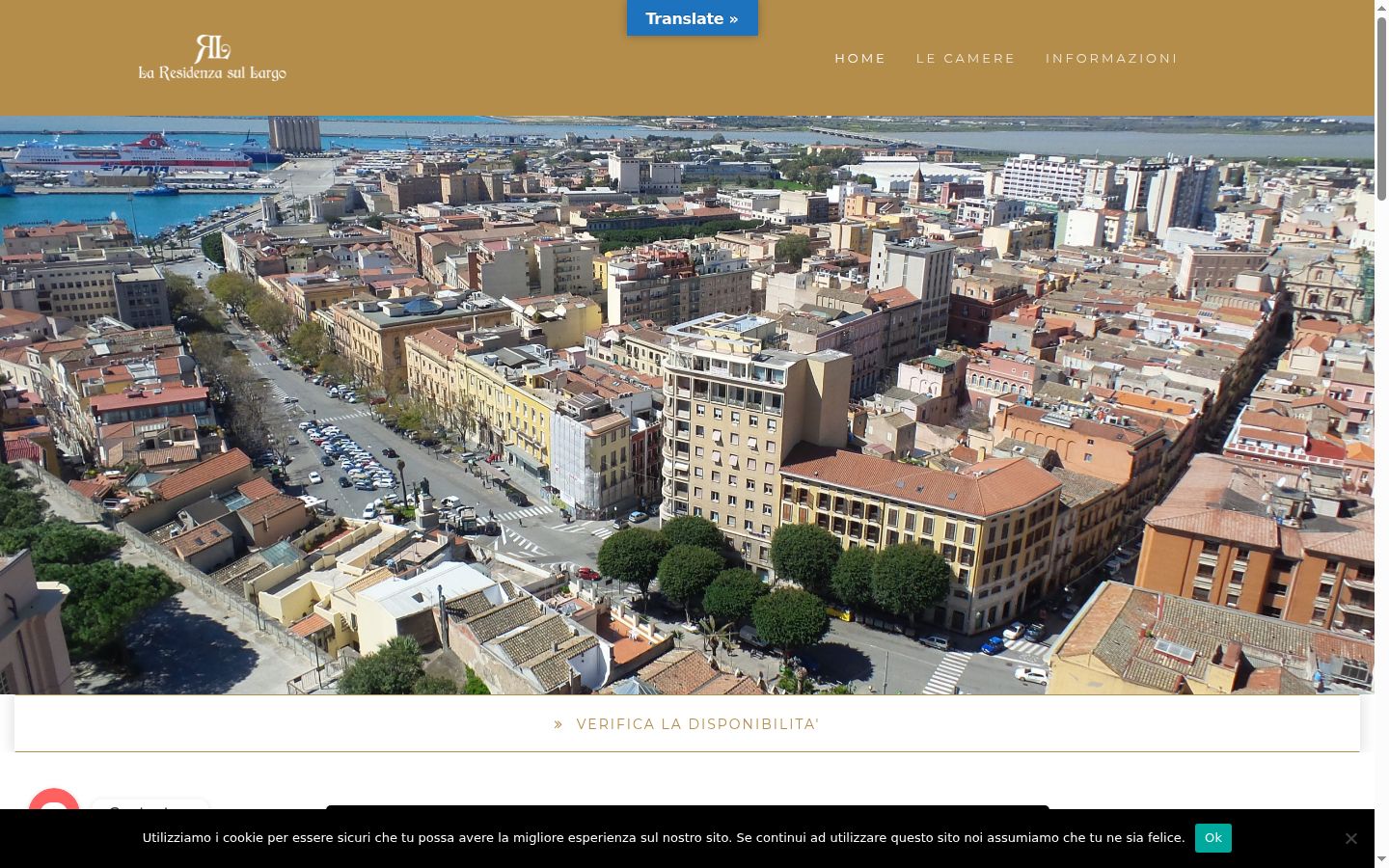Open the LE CAMERE menu page
This screenshot has width=1389, height=868.
966,58
